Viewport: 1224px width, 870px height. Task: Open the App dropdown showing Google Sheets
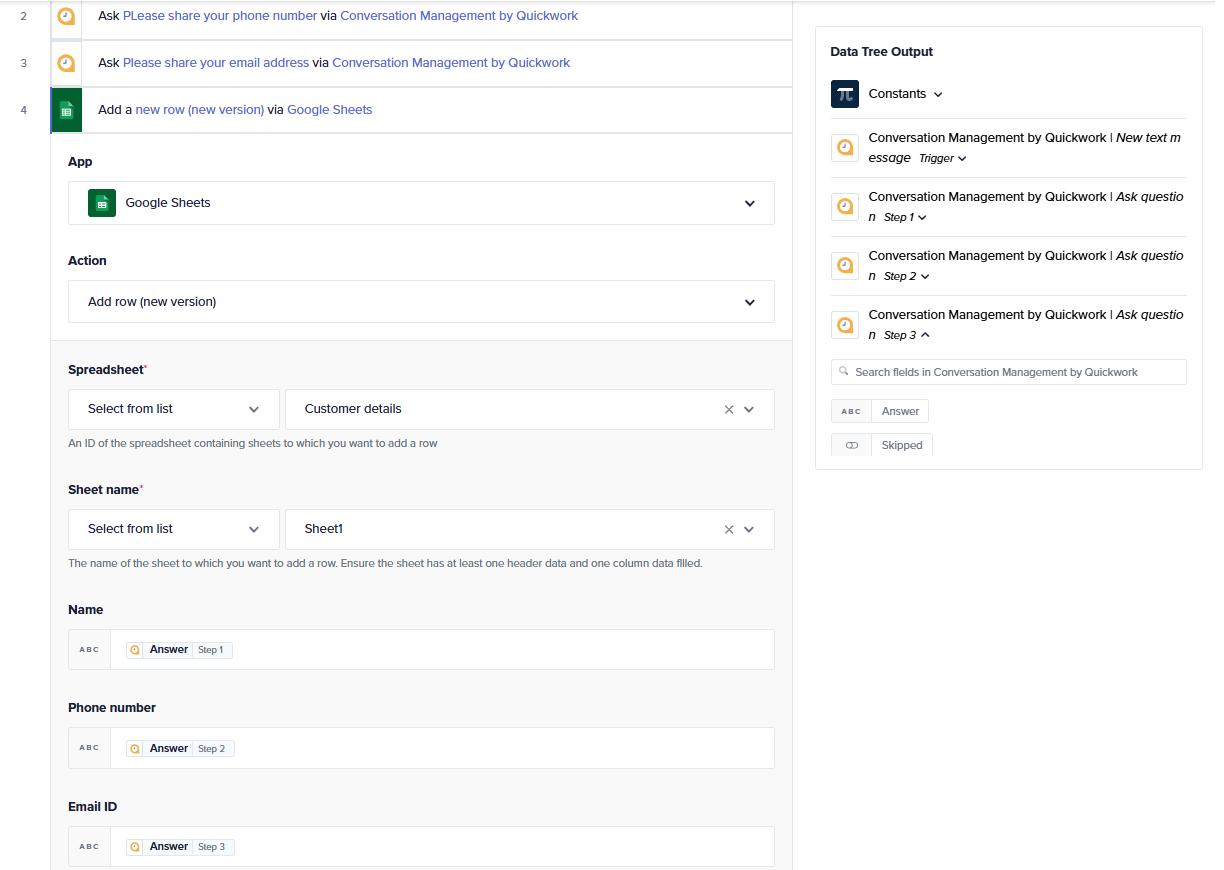tap(421, 203)
